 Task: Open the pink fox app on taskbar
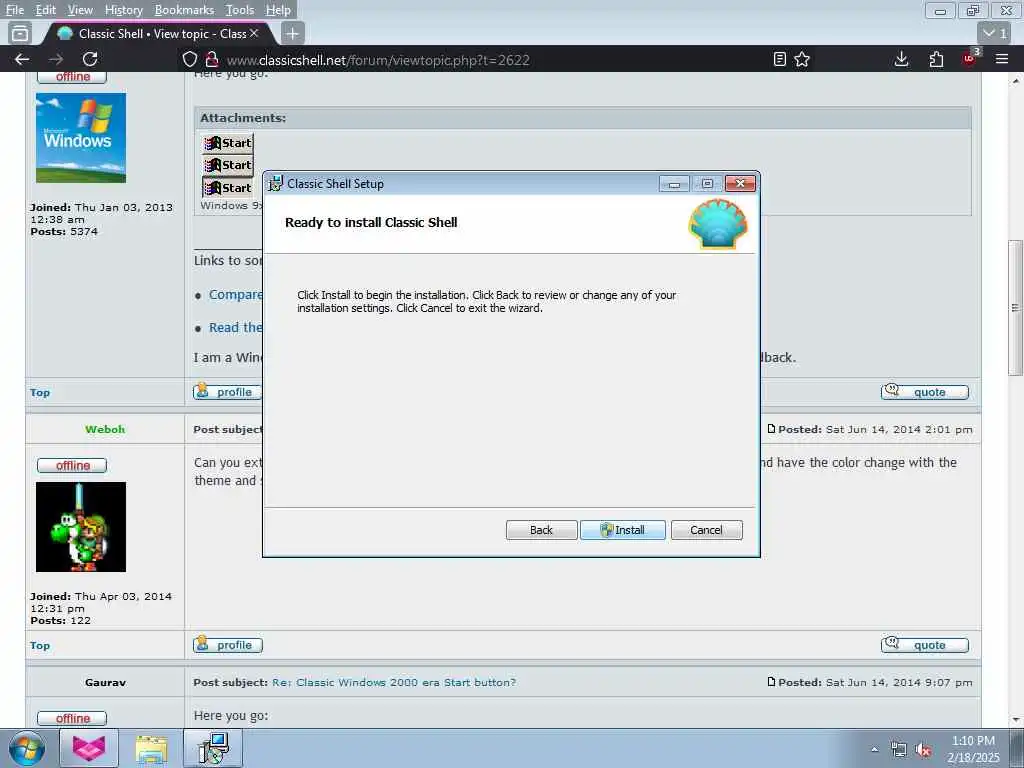point(89,748)
